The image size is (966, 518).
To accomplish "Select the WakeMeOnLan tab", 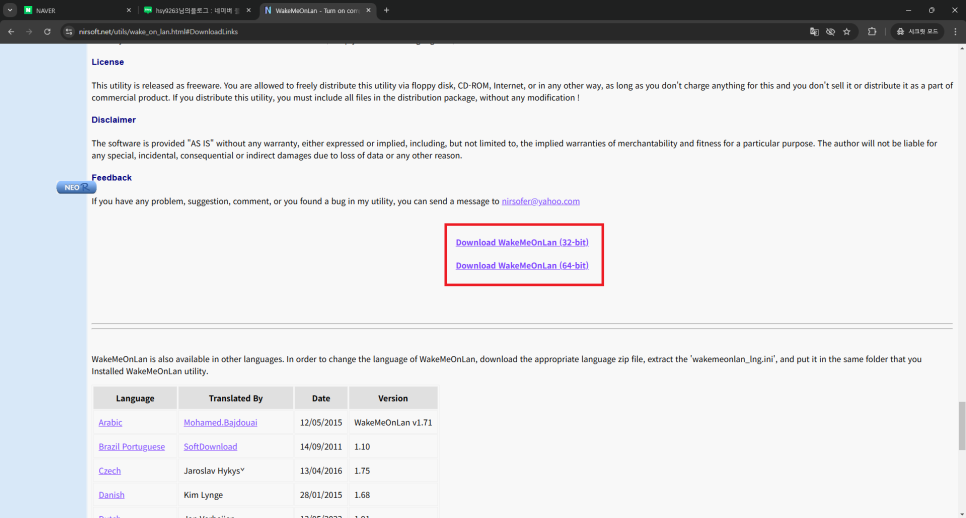I will 317,10.
